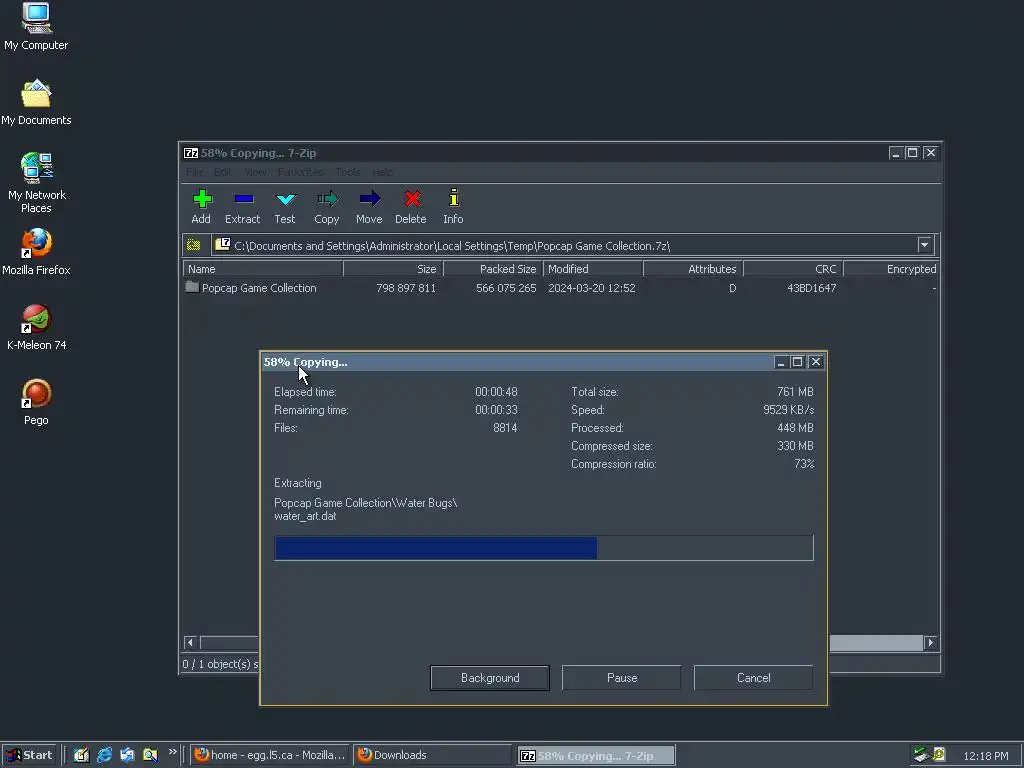Click the Extract toolbar icon
The image size is (1024, 768).
242,206
